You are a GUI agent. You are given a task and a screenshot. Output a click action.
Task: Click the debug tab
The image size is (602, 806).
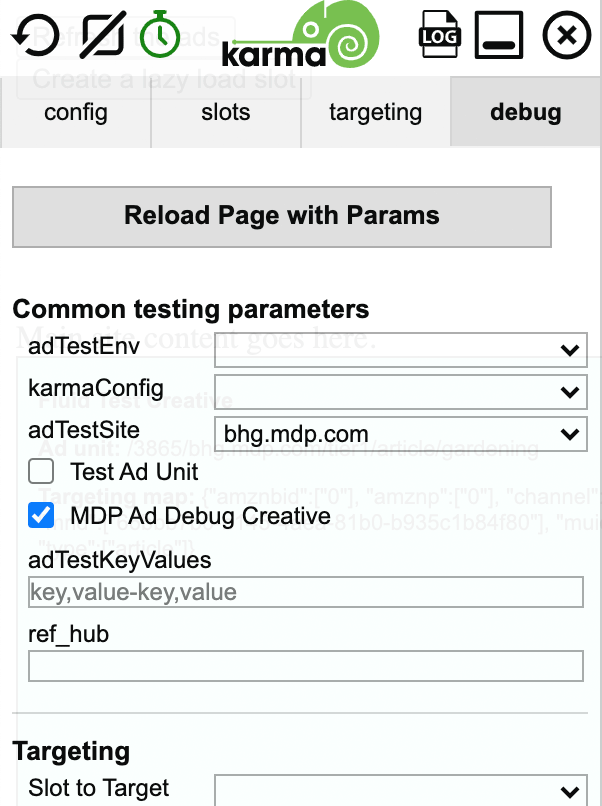(x=525, y=112)
